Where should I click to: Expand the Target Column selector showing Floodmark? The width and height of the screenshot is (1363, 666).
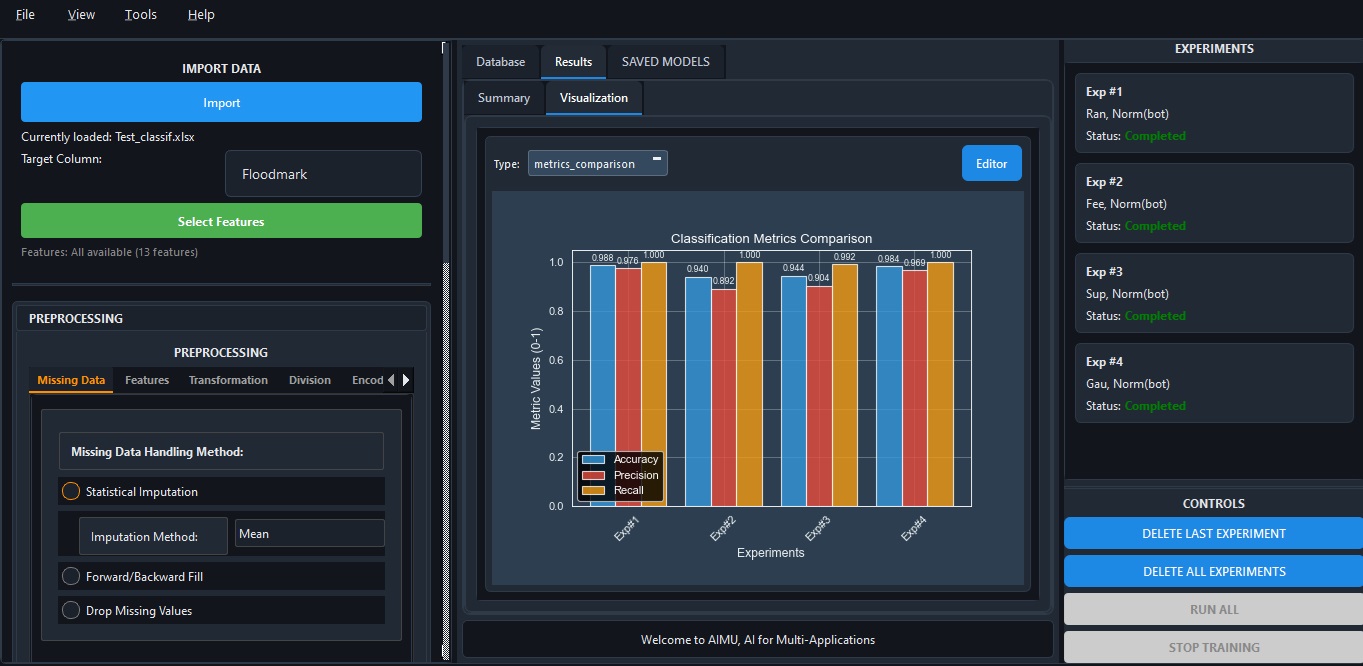[x=322, y=173]
